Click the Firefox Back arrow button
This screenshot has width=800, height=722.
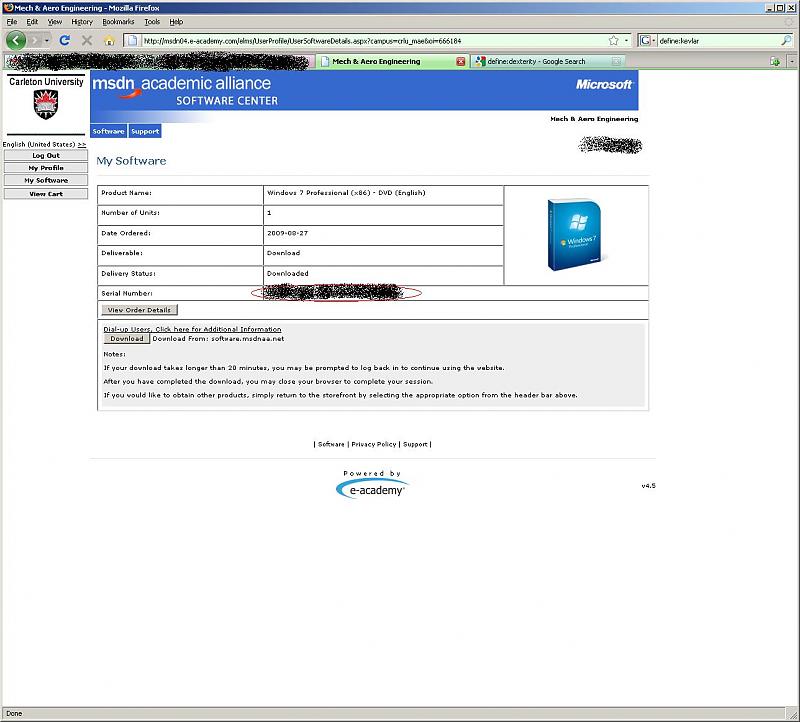[x=16, y=40]
